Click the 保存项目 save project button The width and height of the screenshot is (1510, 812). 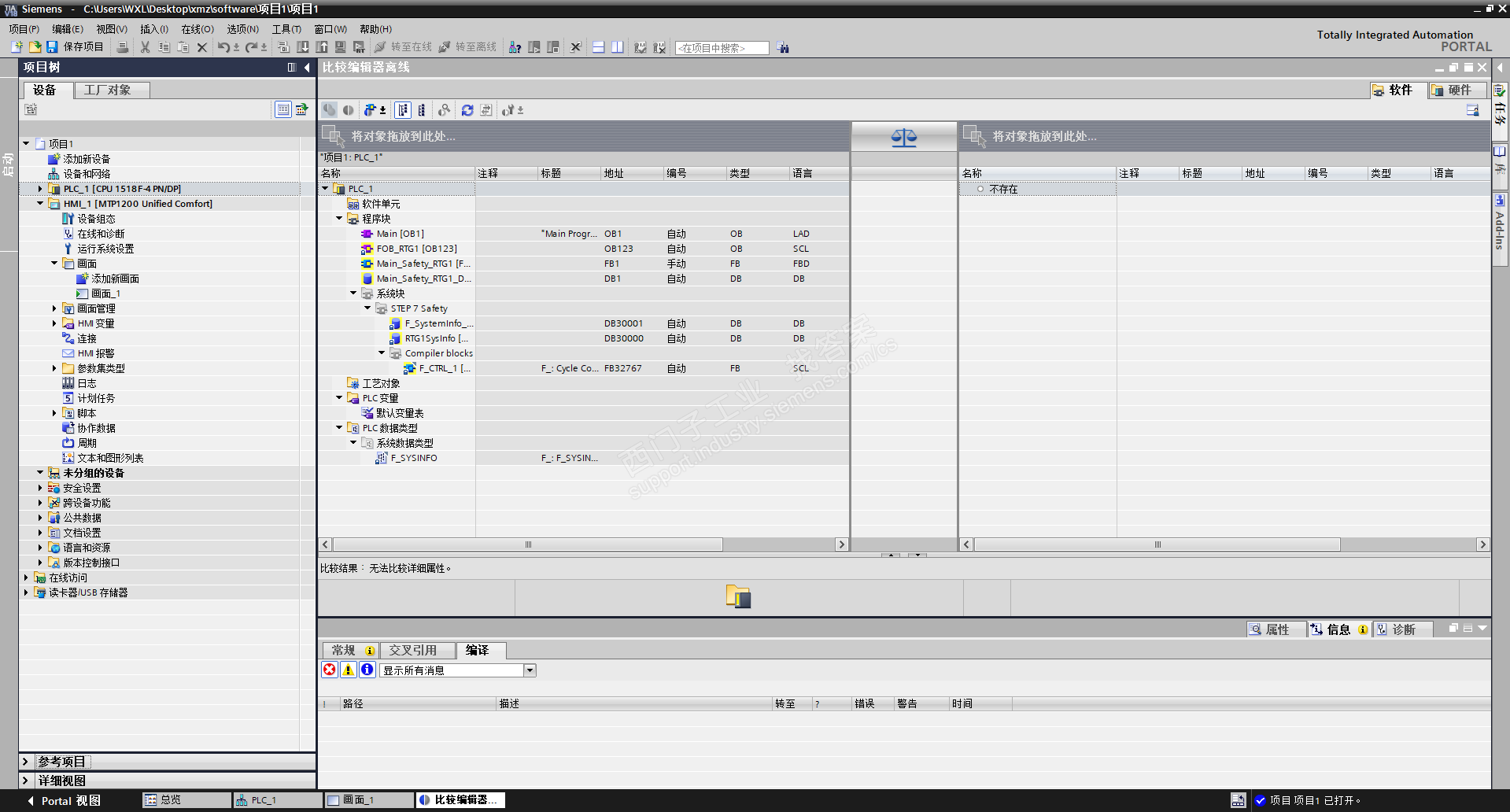click(x=75, y=47)
